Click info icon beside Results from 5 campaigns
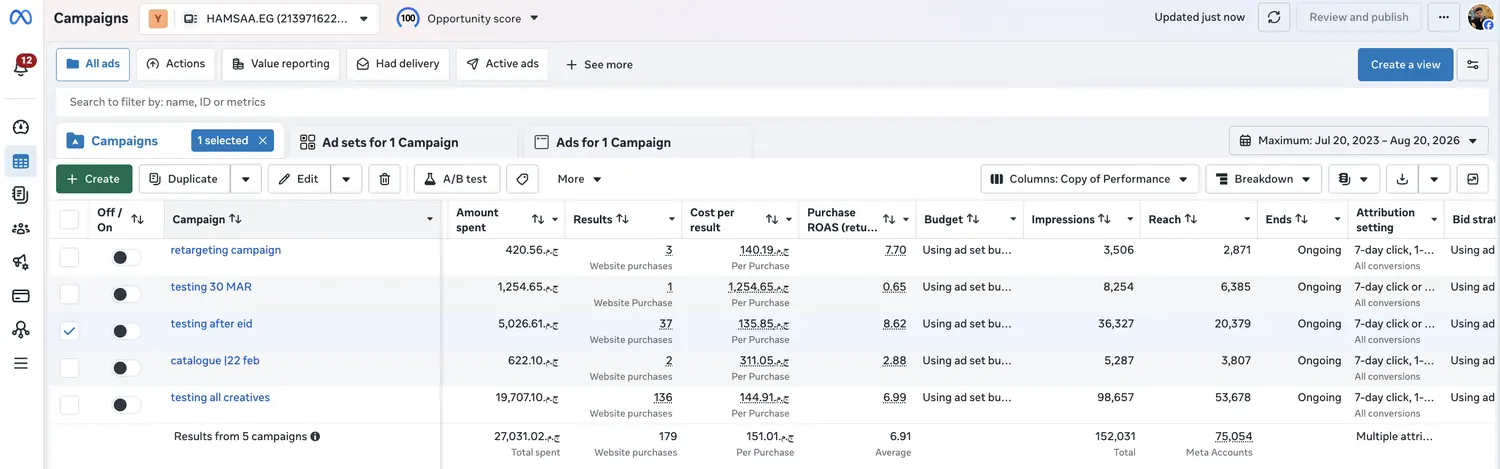This screenshot has height=469, width=1500. [x=315, y=437]
